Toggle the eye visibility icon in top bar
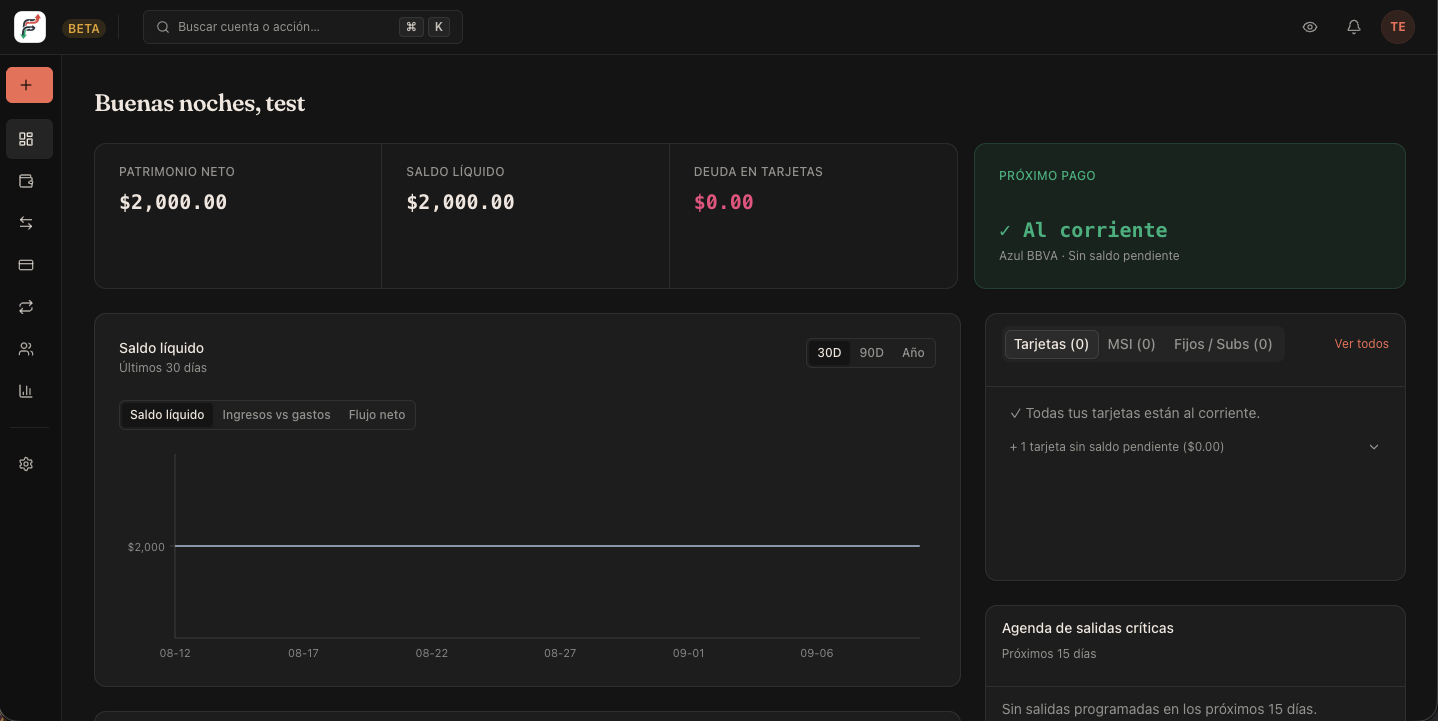The height and width of the screenshot is (721, 1438). click(1310, 27)
